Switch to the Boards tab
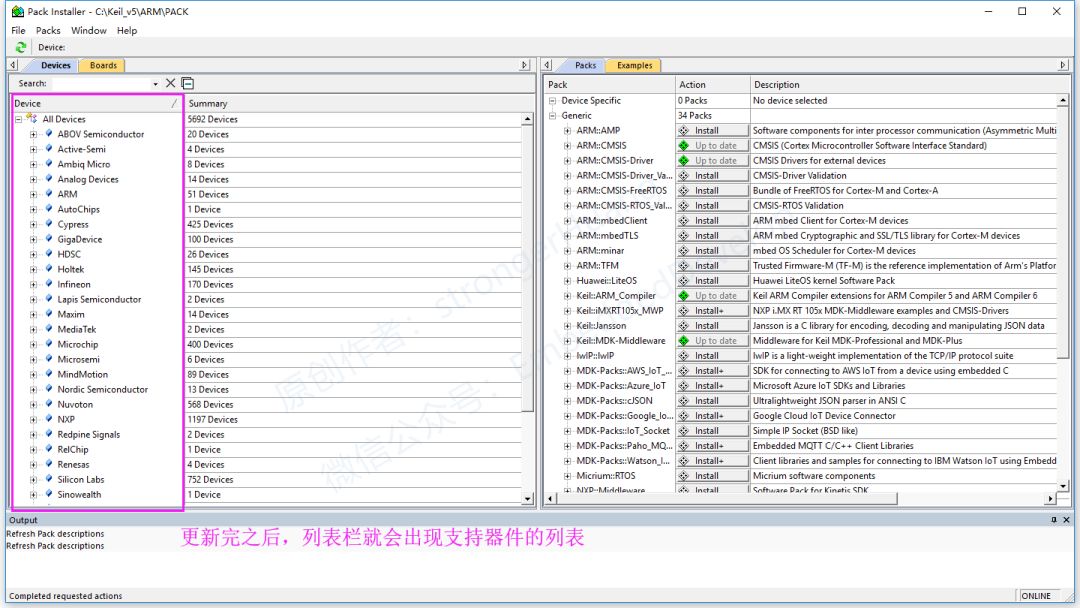 pyautogui.click(x=103, y=65)
